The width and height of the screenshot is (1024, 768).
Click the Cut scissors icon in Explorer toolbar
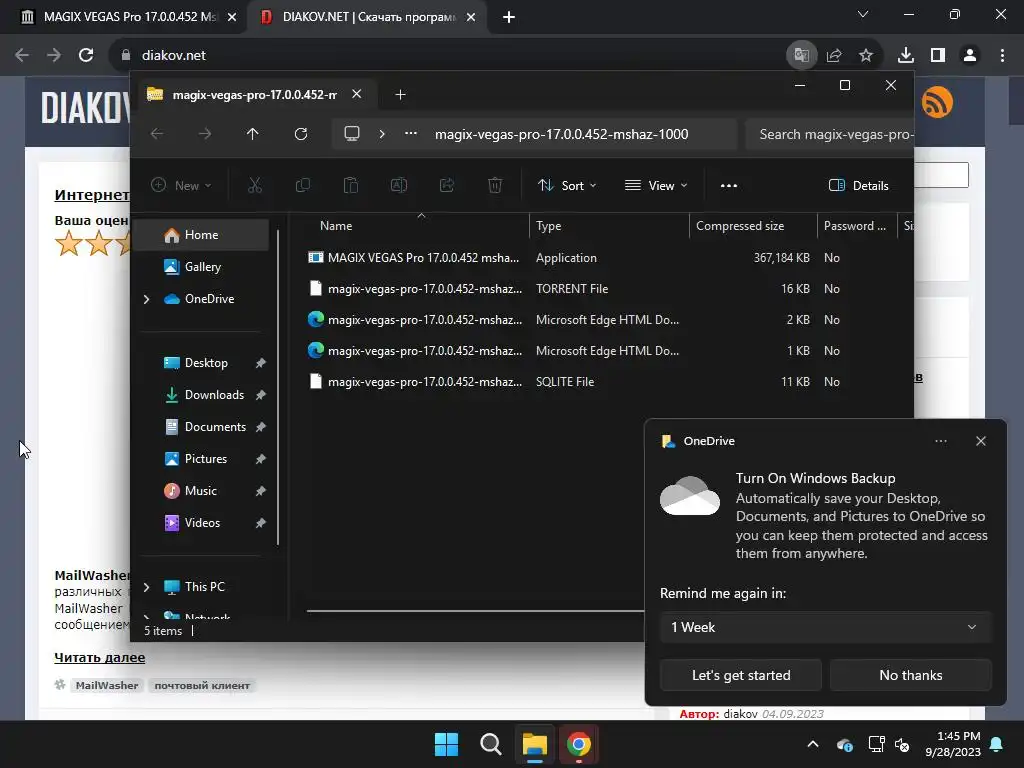255,185
